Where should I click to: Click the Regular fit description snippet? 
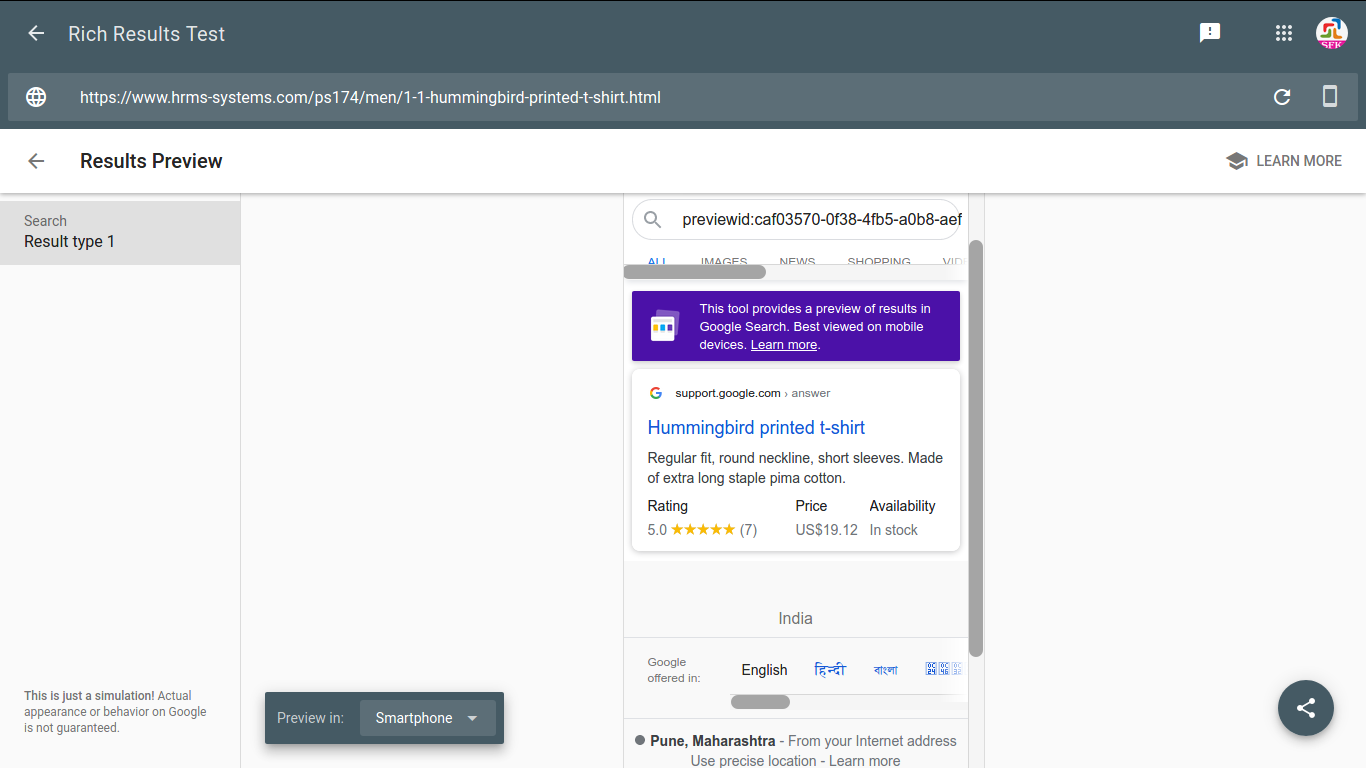pyautogui.click(x=796, y=468)
